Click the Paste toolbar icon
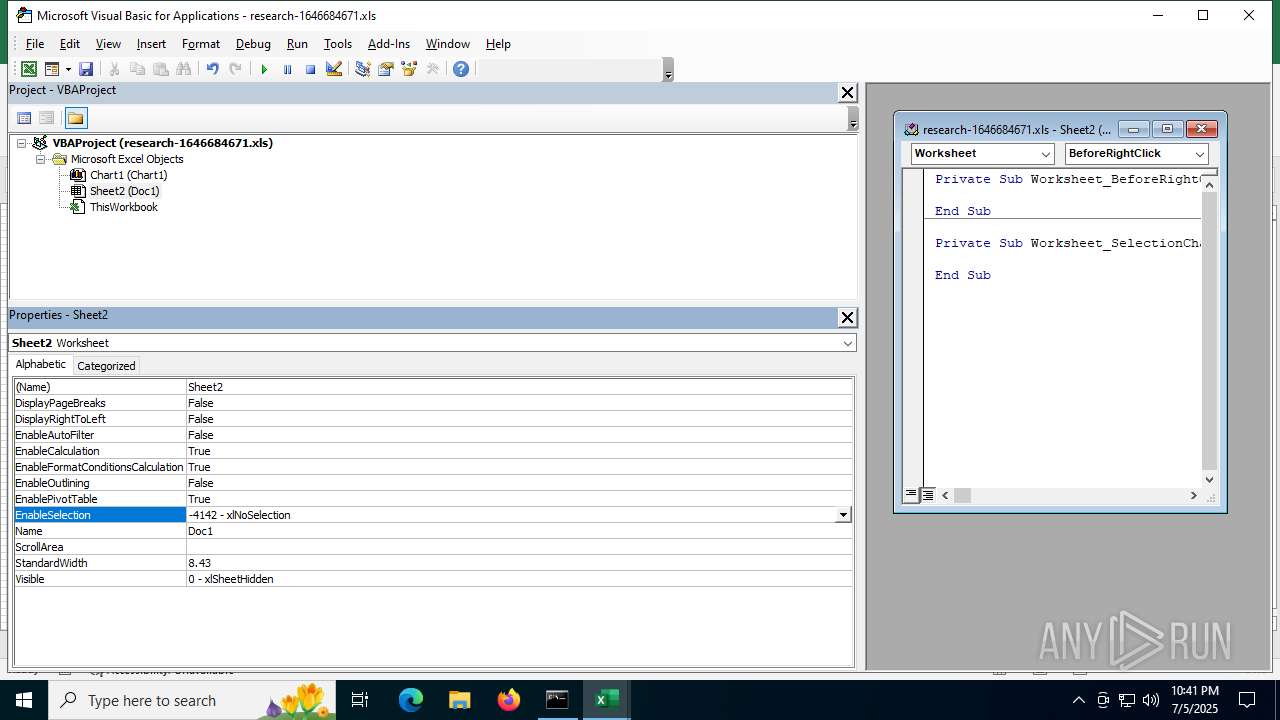Screen dimensions: 1280x720 [x=160, y=69]
